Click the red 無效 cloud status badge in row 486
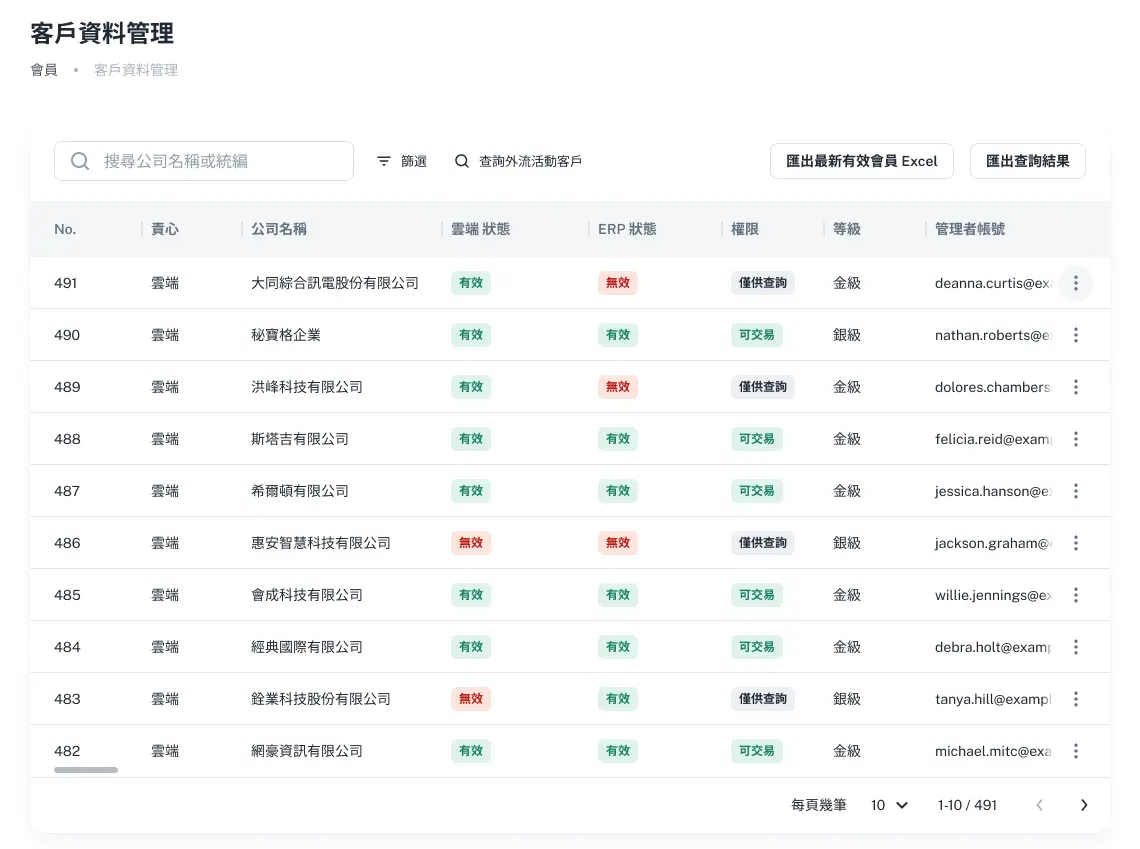The image size is (1140, 849). (x=471, y=543)
